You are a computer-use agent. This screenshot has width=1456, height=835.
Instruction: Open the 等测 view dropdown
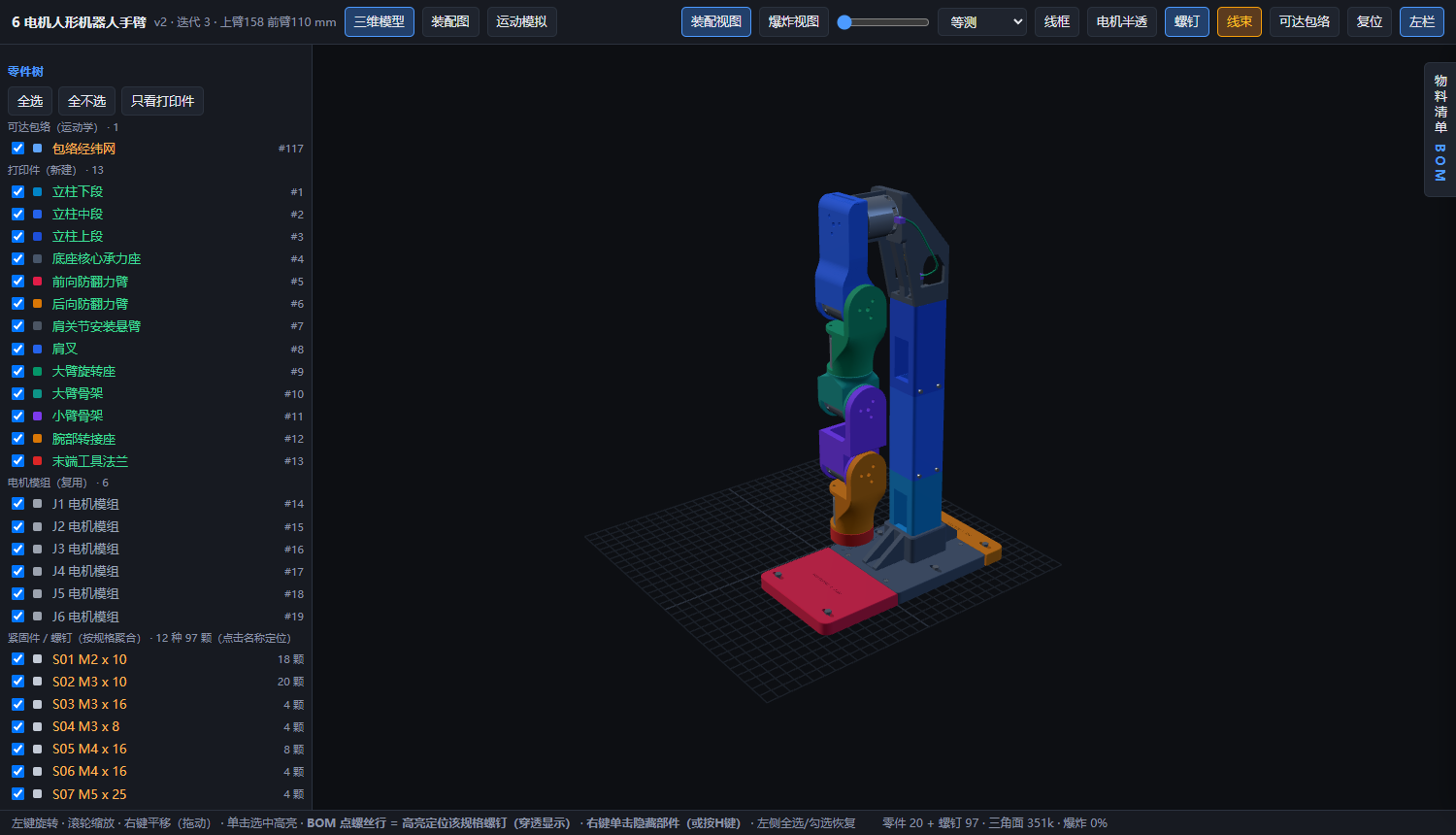tap(982, 21)
